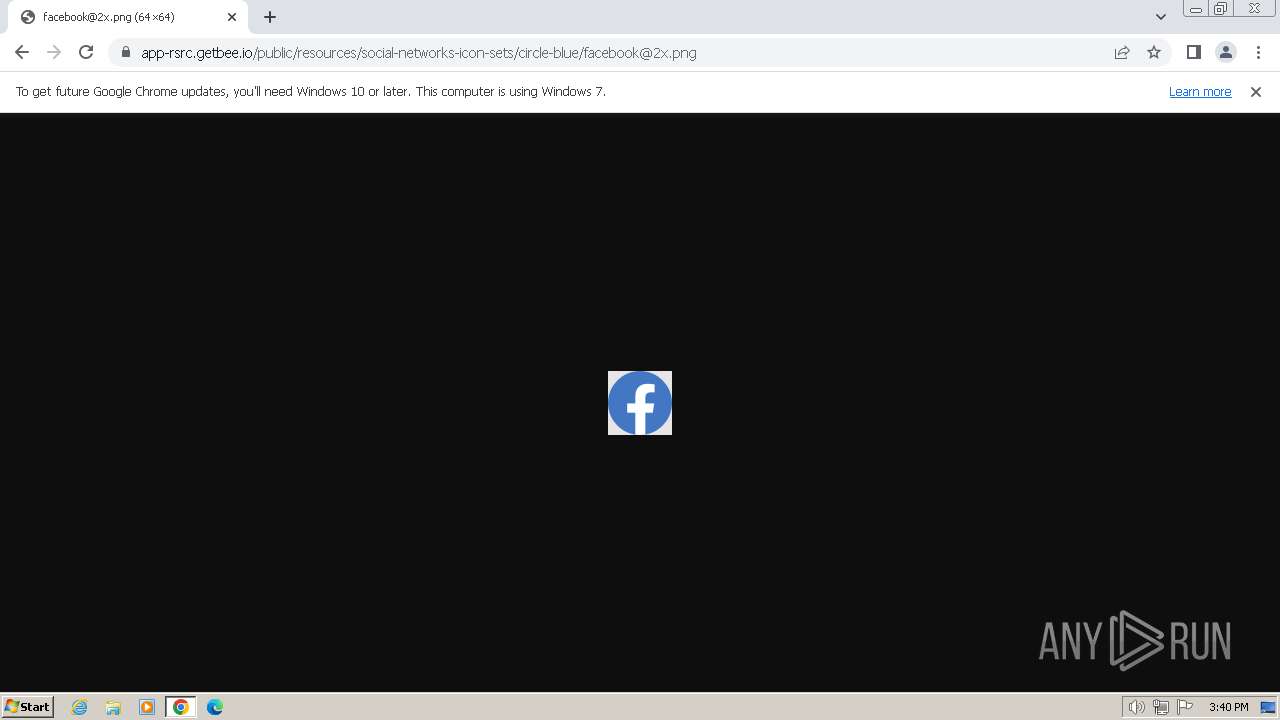Open the Chrome profile avatar

point(1225,52)
